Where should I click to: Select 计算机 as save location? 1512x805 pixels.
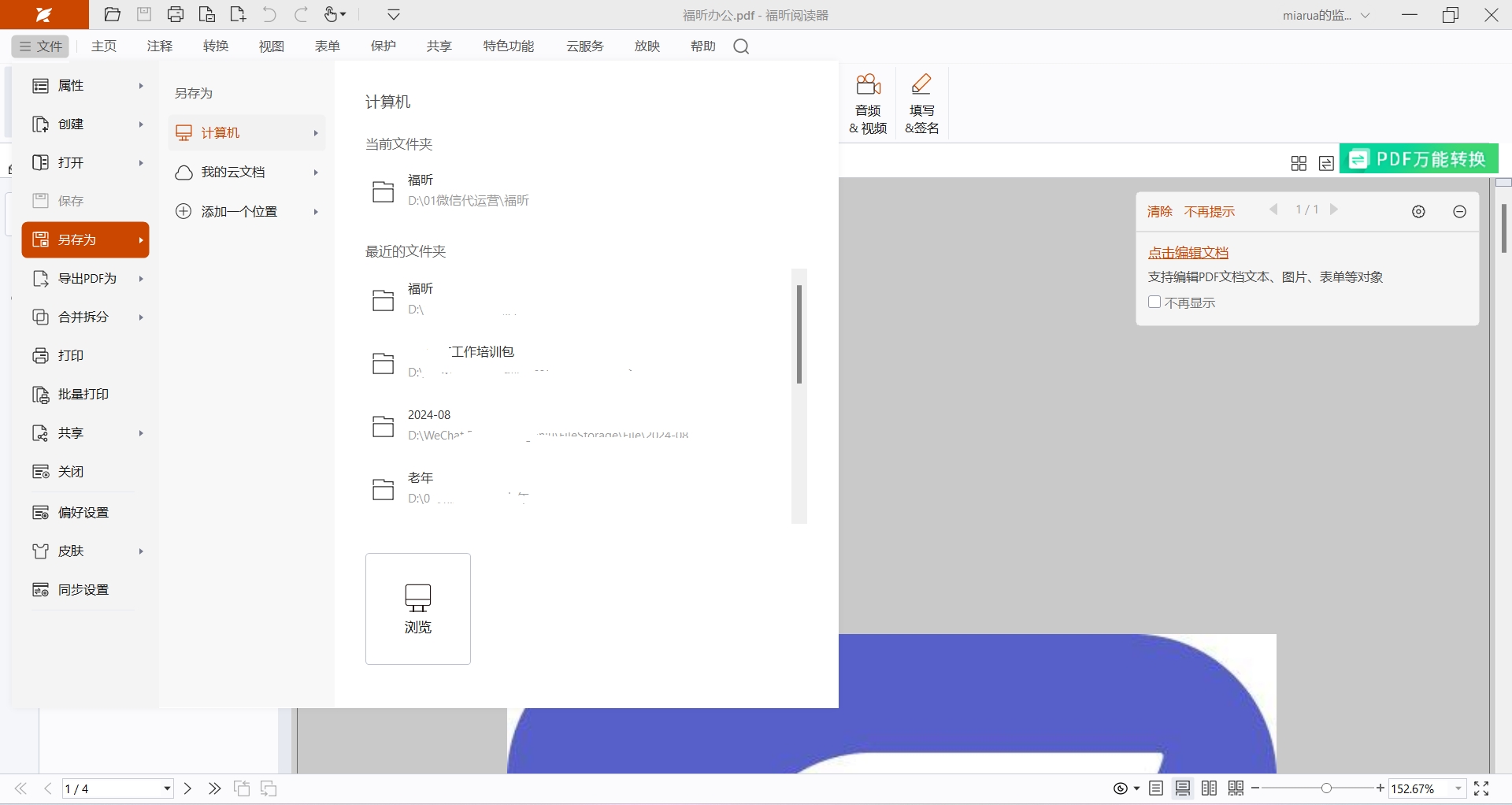point(247,132)
